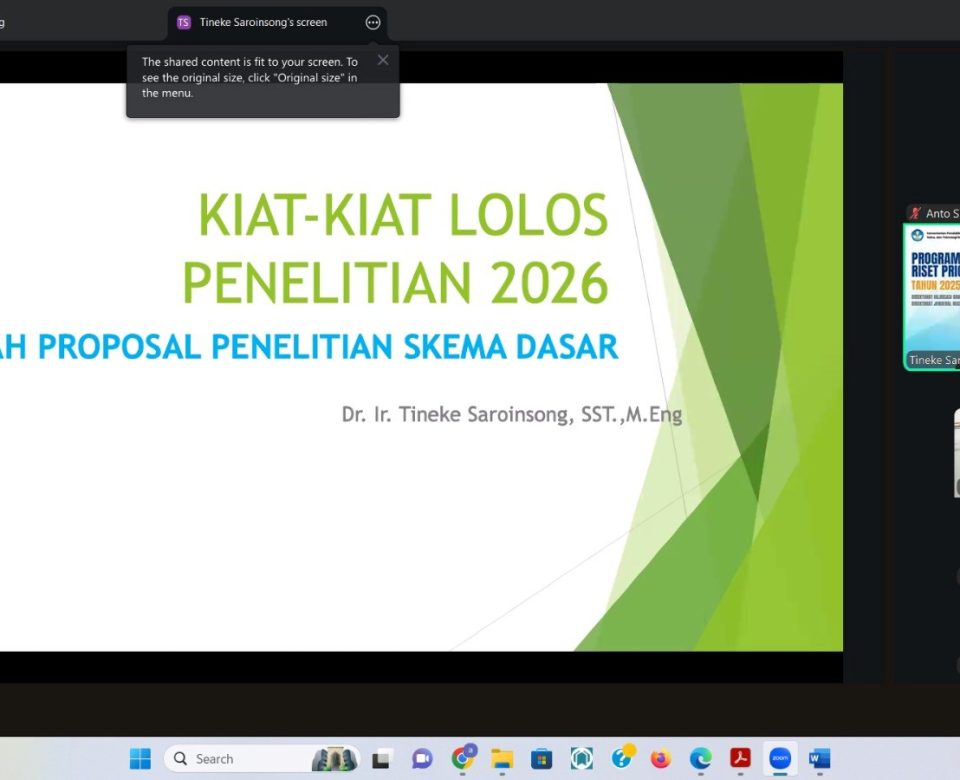
Task: Click the TS purple avatar badge
Action: 183,22
